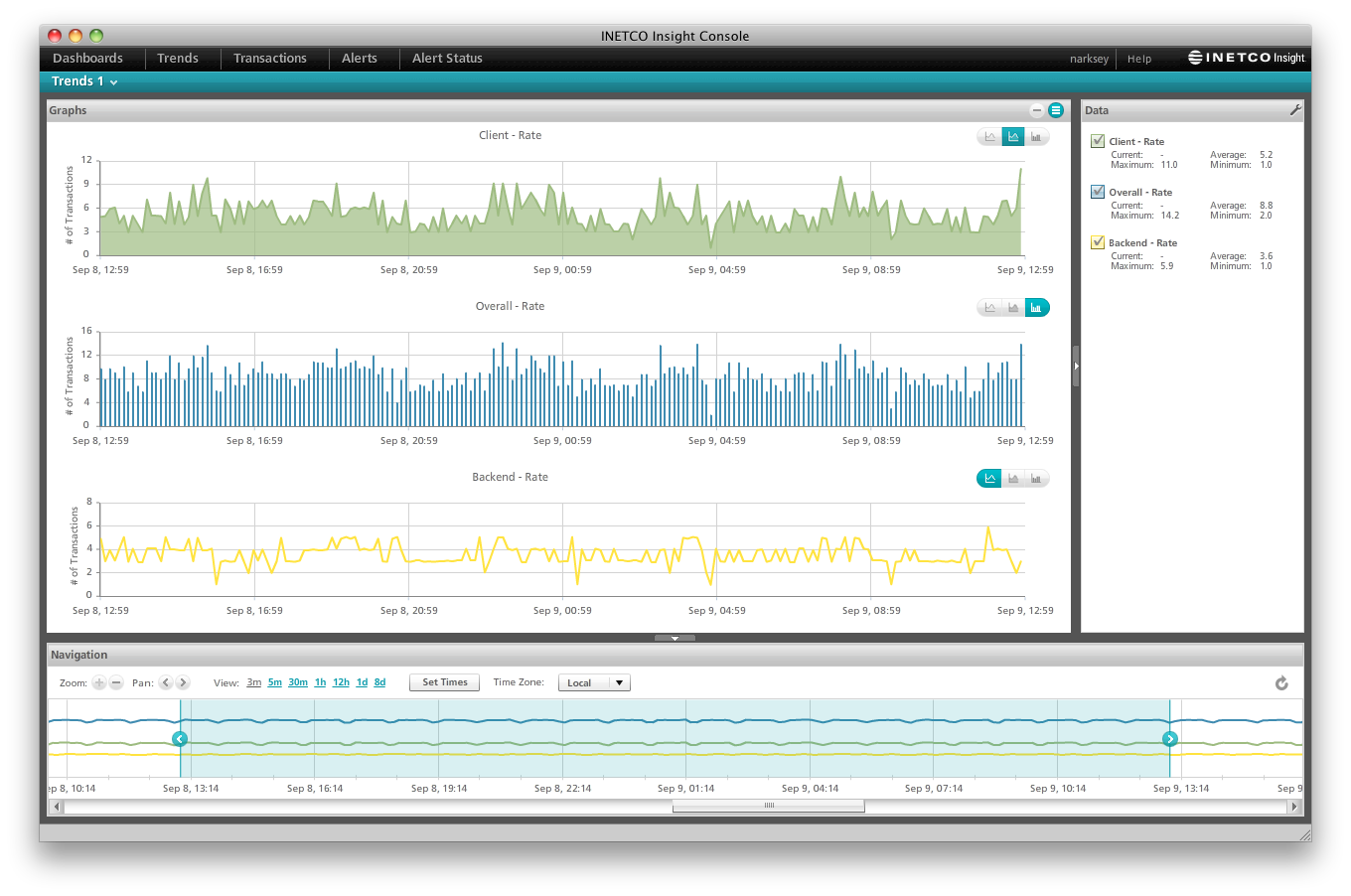Image resolution: width=1351 pixels, height=896 pixels.
Task: Click the Client - Rate graph title
Action: click(510, 135)
